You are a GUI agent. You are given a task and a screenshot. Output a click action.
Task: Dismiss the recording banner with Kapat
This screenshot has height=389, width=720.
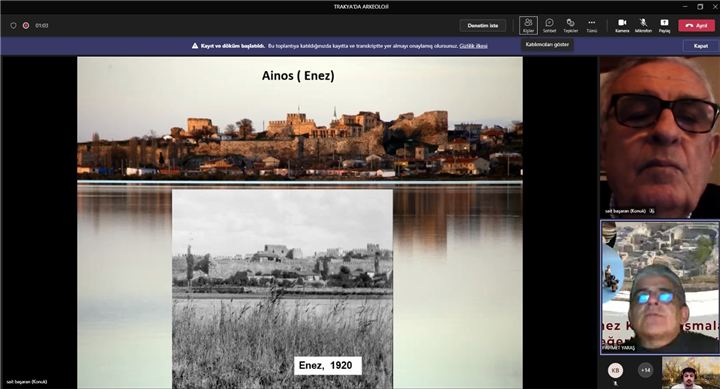700,46
